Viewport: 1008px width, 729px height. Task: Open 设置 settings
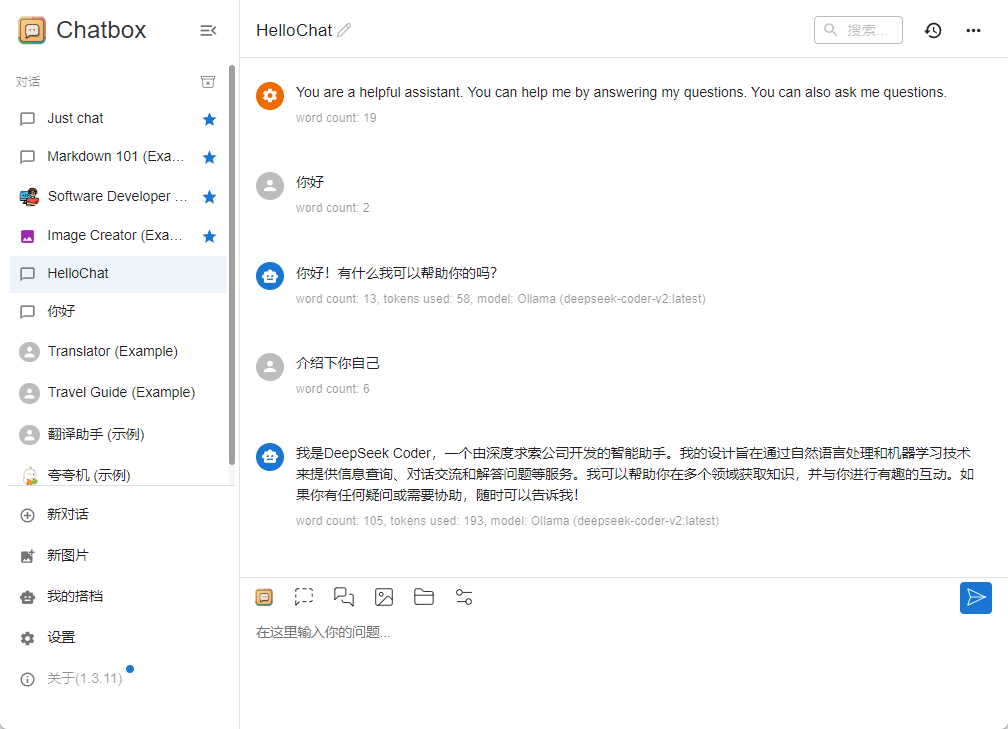118,638
